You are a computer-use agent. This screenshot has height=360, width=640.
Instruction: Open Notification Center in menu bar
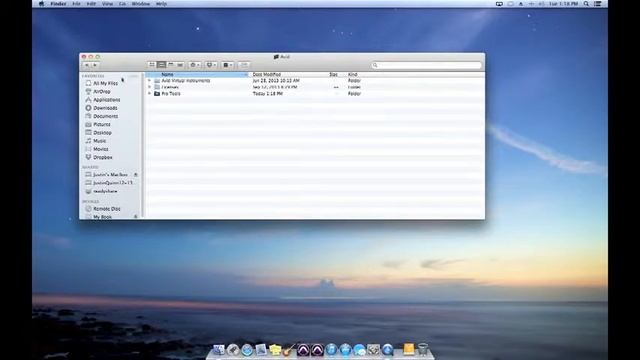[x=598, y=4]
